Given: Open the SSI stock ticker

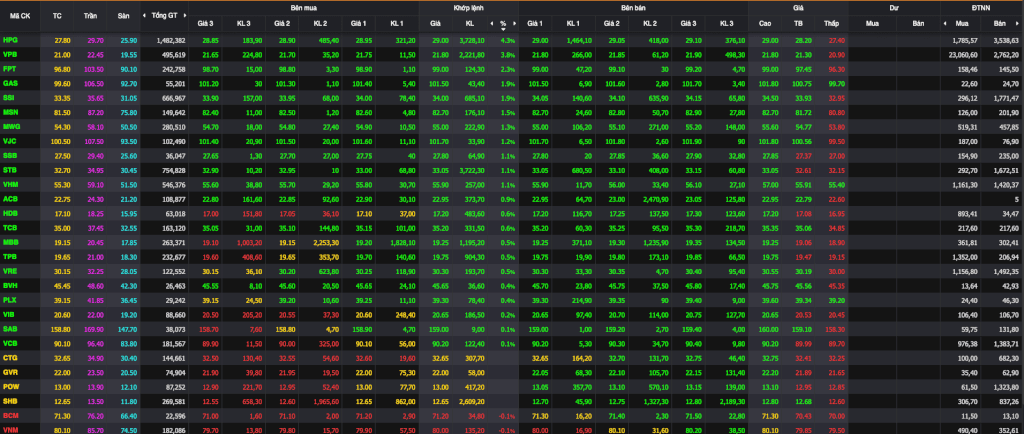Looking at the screenshot, I should tap(10, 97).
